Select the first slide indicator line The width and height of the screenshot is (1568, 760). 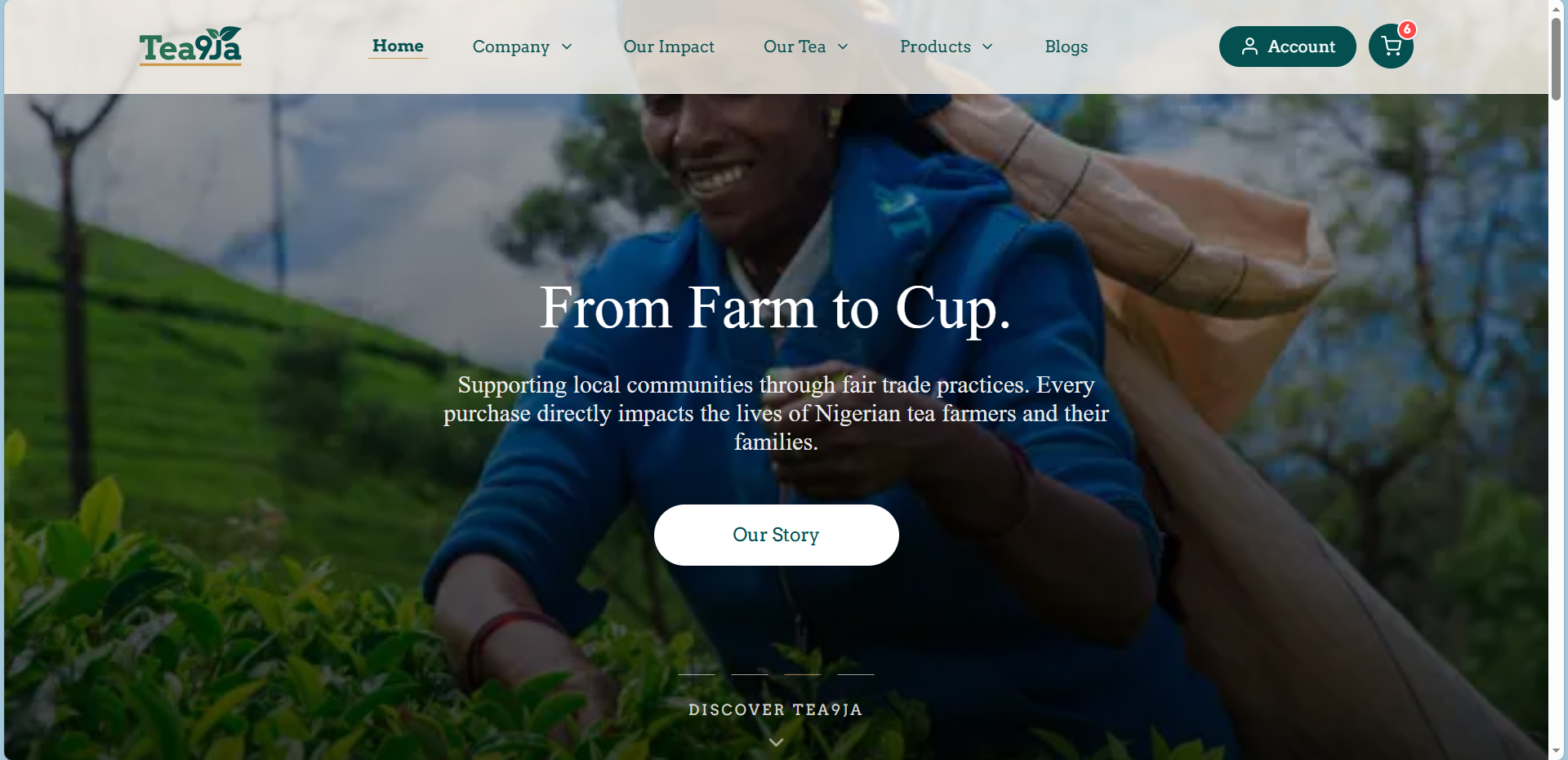tap(697, 674)
